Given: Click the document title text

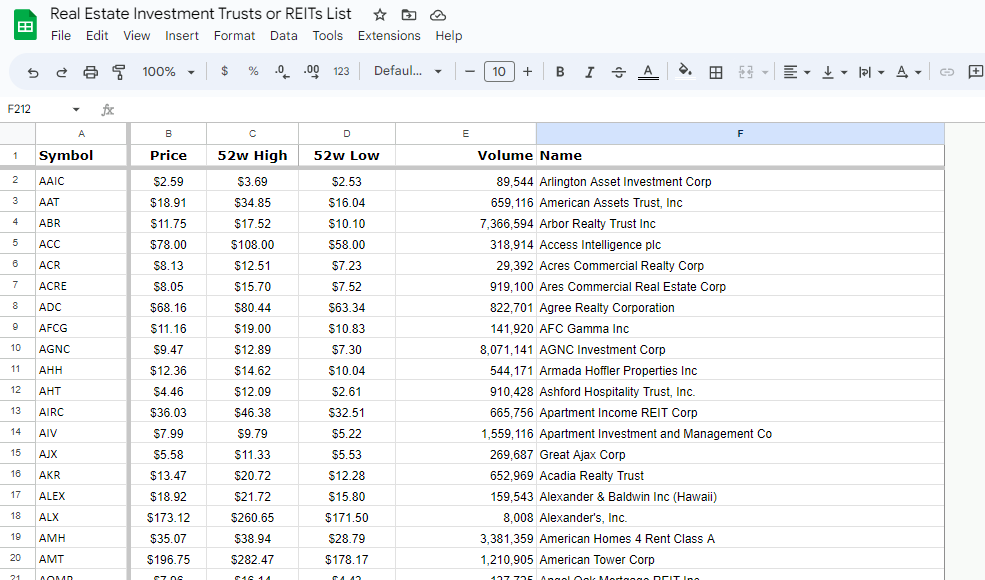Looking at the screenshot, I should click(200, 14).
